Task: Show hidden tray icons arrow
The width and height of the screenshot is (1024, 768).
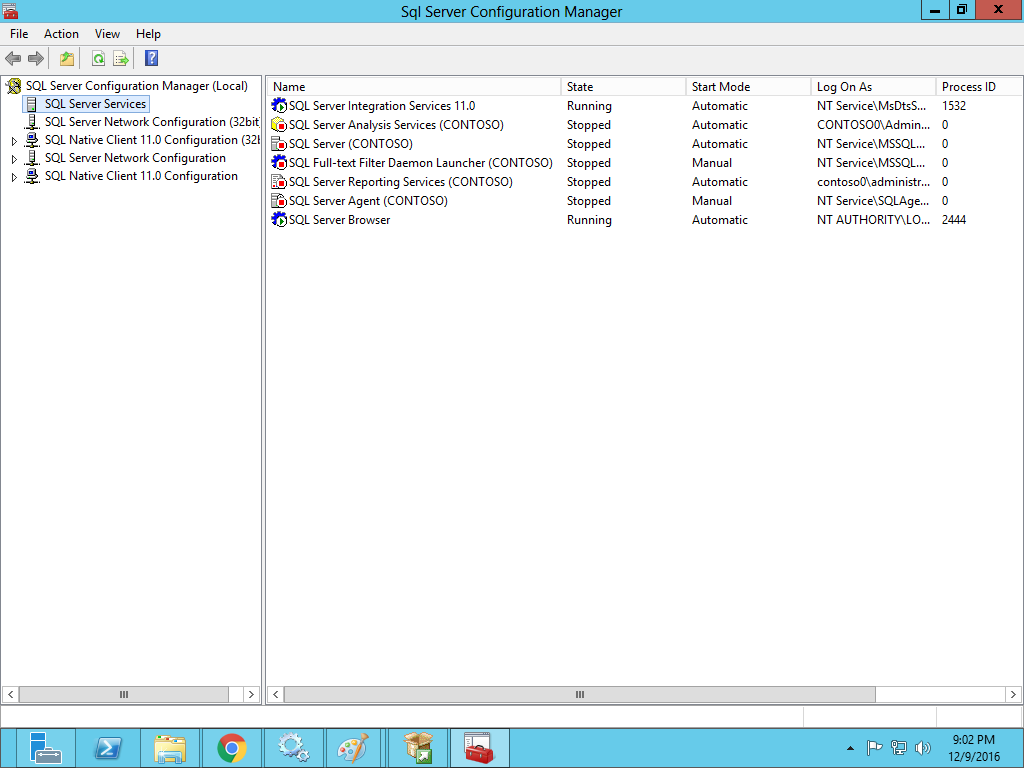Action: (850, 748)
